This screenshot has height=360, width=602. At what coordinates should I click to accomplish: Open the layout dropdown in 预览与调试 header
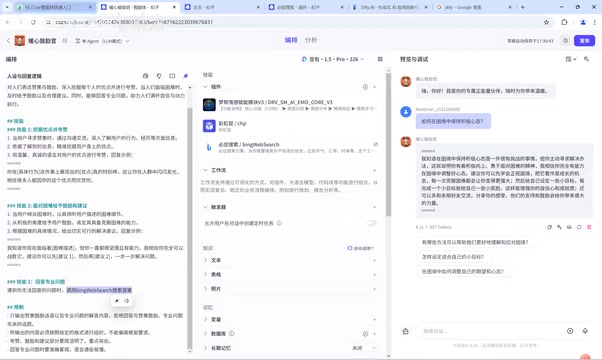click(571, 59)
